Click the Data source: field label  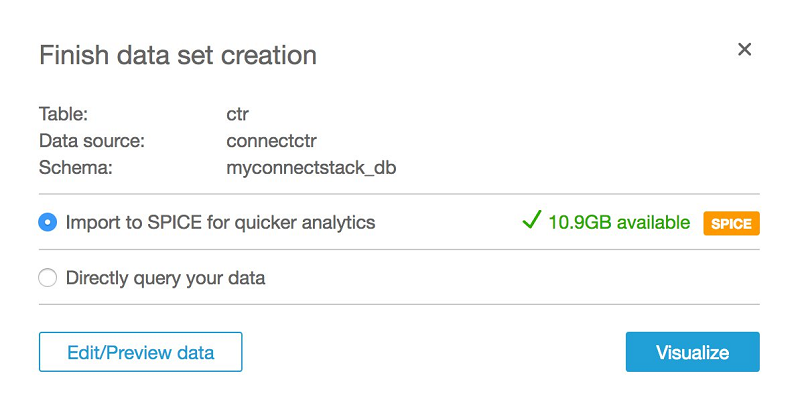tap(92, 141)
